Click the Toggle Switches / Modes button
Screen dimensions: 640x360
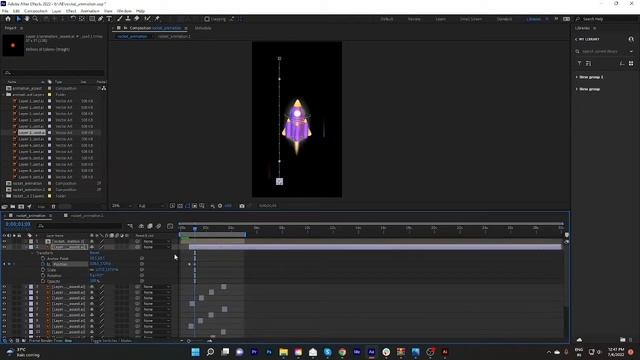coord(111,340)
